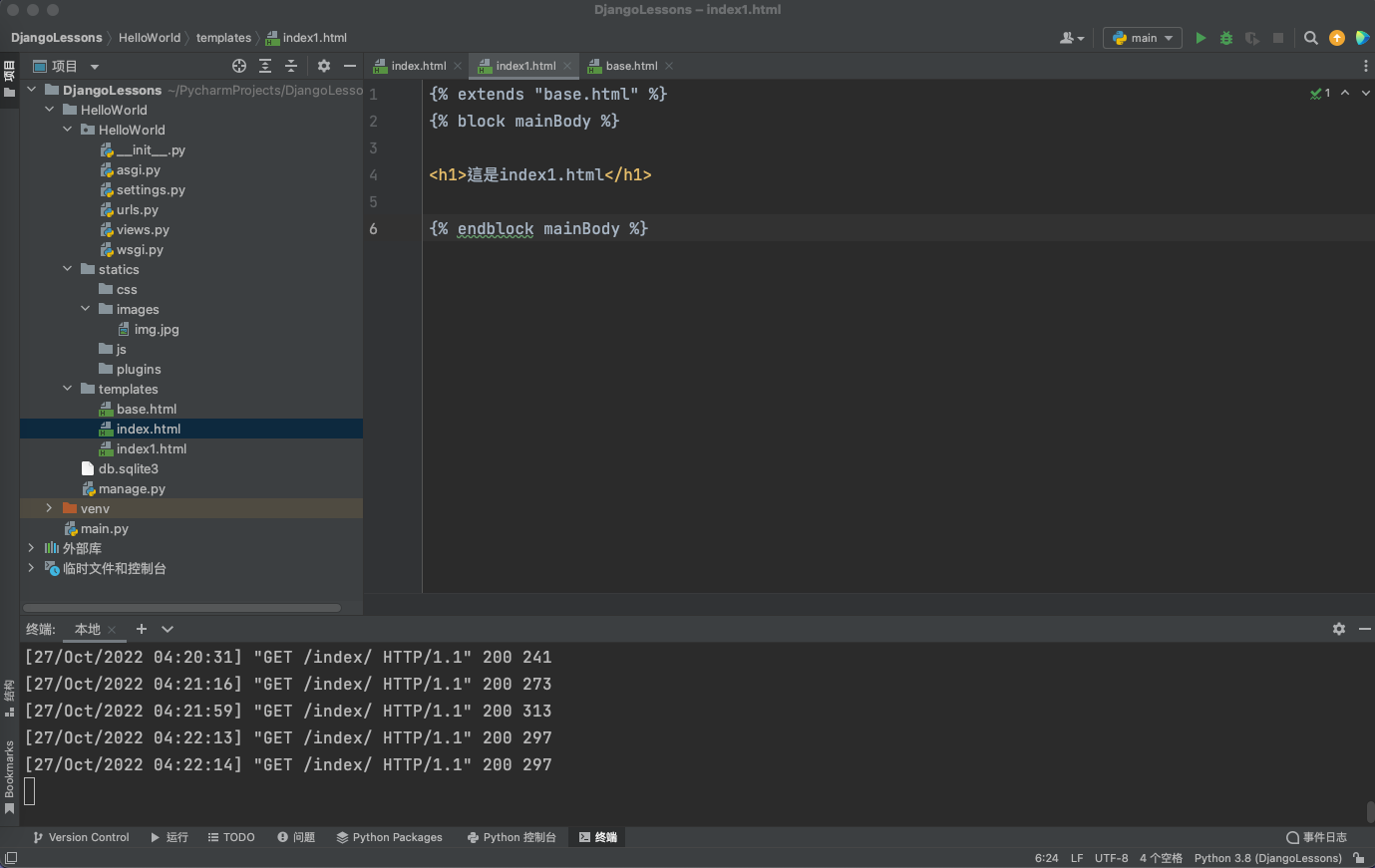This screenshot has height=868, width=1375.
Task: Click the Debug bug icon
Action: [1226, 38]
